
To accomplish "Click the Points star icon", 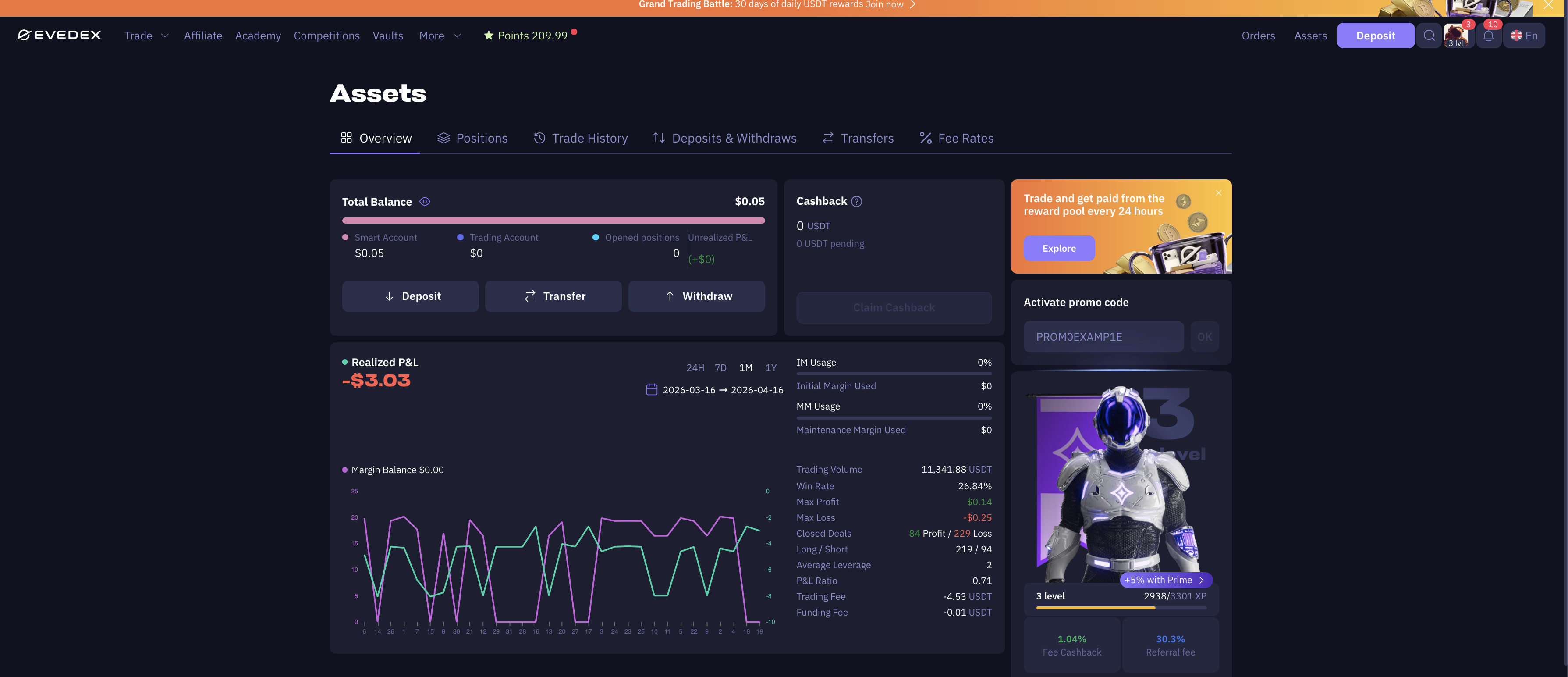I will pos(488,36).
